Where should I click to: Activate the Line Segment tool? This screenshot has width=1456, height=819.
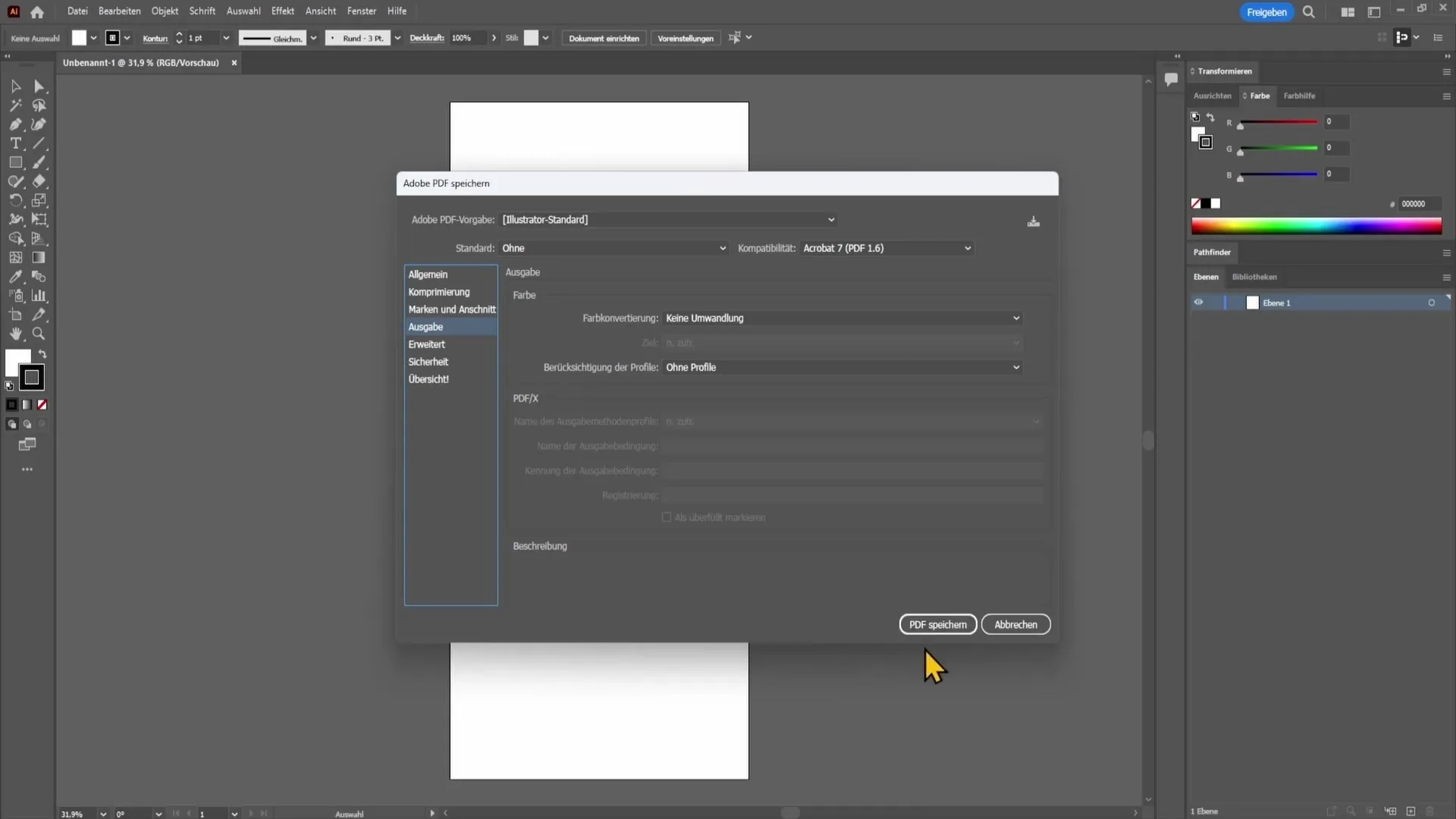coord(39,143)
